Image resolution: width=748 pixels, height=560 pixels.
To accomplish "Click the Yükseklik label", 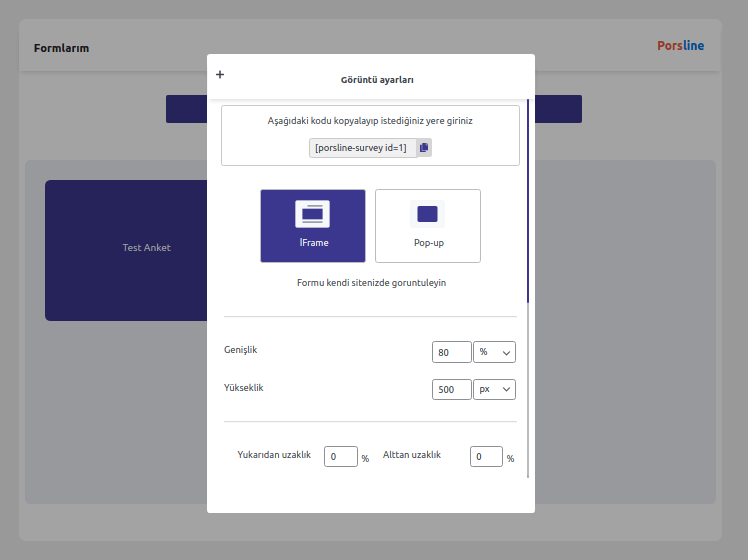I will [x=243, y=388].
